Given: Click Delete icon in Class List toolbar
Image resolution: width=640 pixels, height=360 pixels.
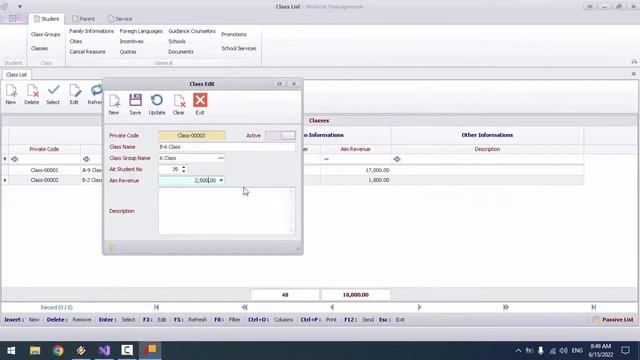Looking at the screenshot, I should click(x=31, y=94).
